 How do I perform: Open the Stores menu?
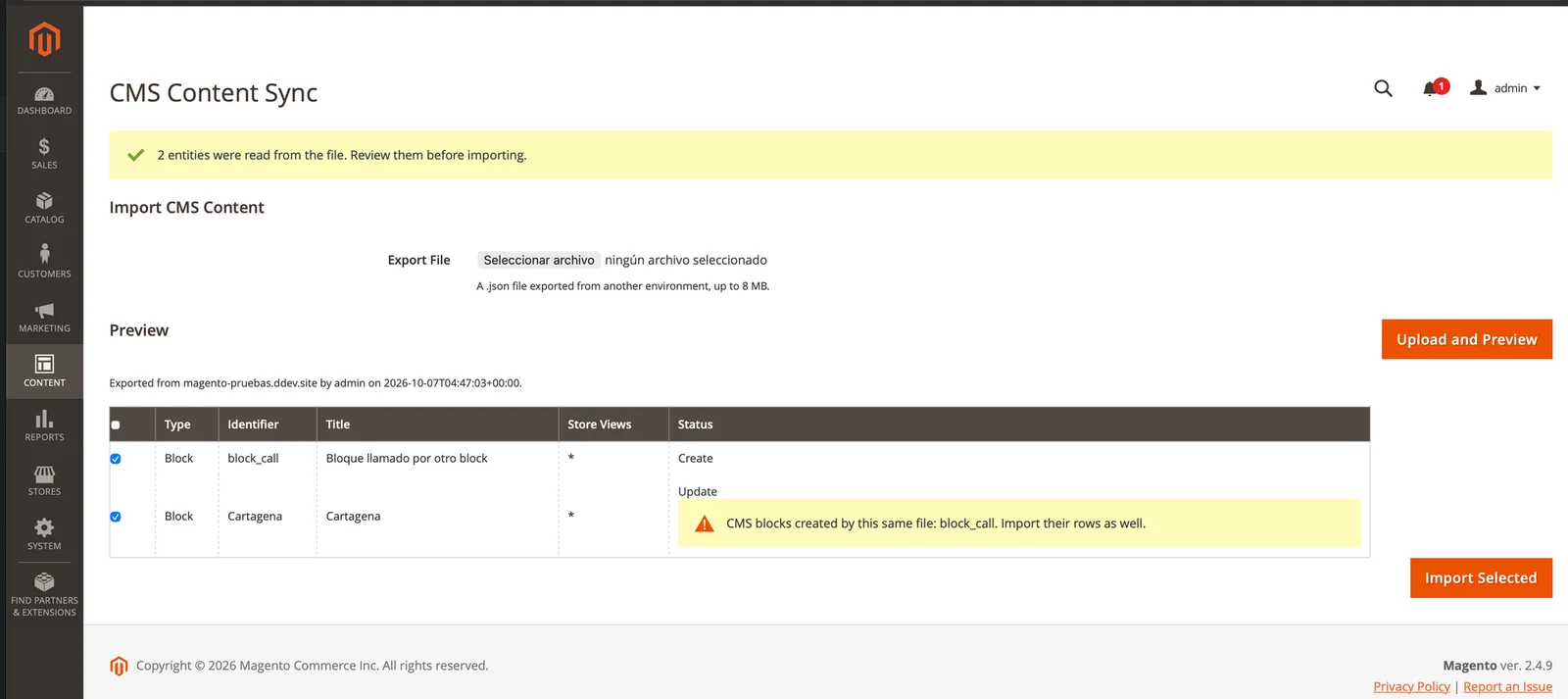click(x=44, y=479)
